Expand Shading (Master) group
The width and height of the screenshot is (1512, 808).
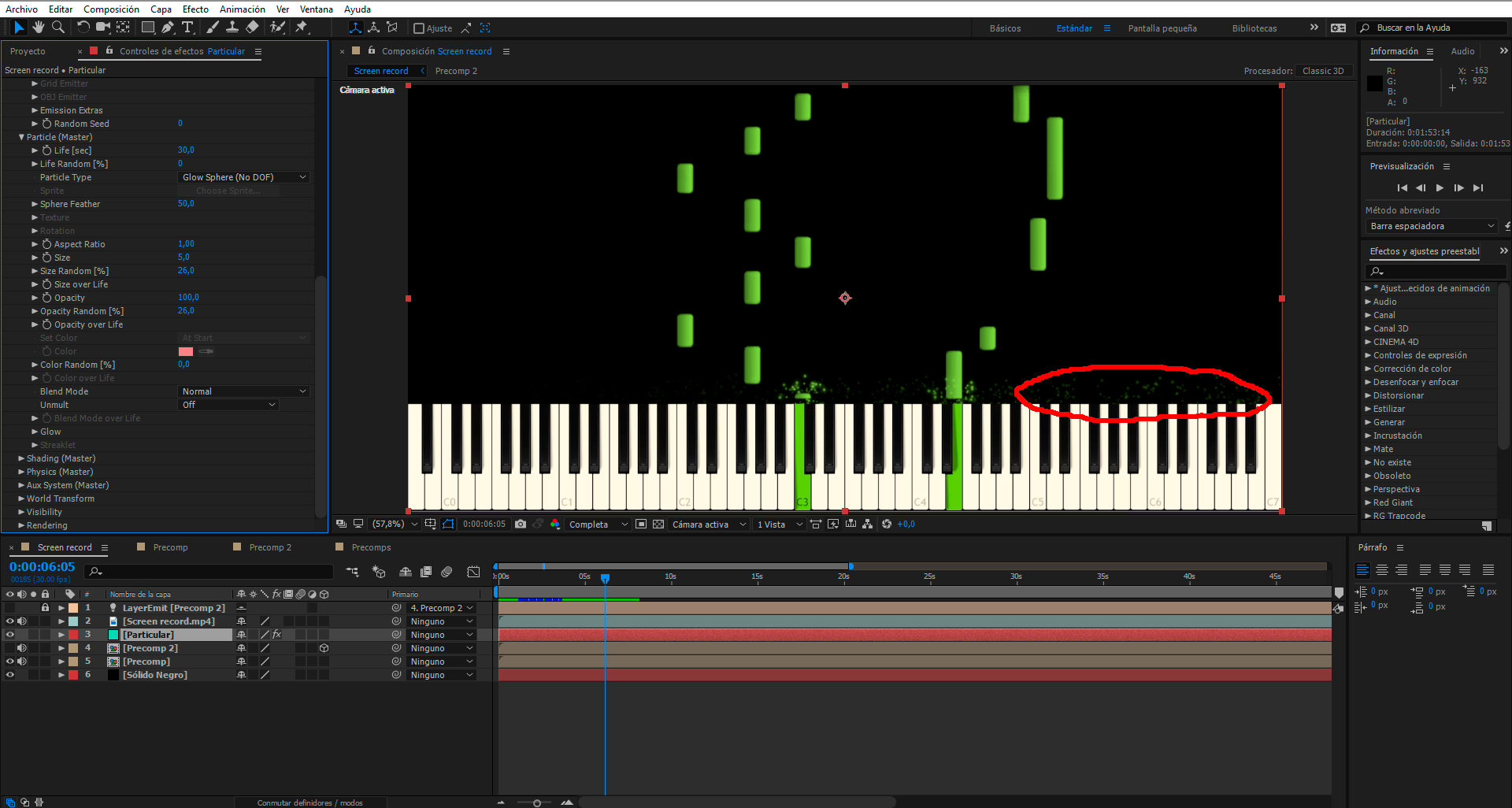tap(21, 459)
